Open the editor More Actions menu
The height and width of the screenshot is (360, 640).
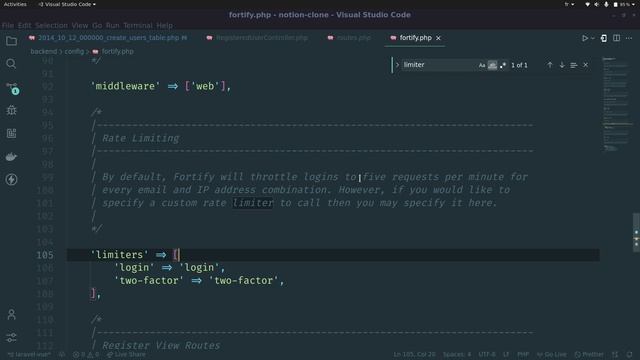click(629, 38)
